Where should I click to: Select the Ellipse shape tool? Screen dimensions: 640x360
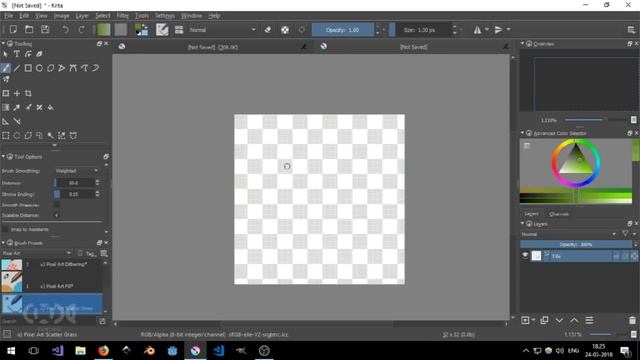39,68
